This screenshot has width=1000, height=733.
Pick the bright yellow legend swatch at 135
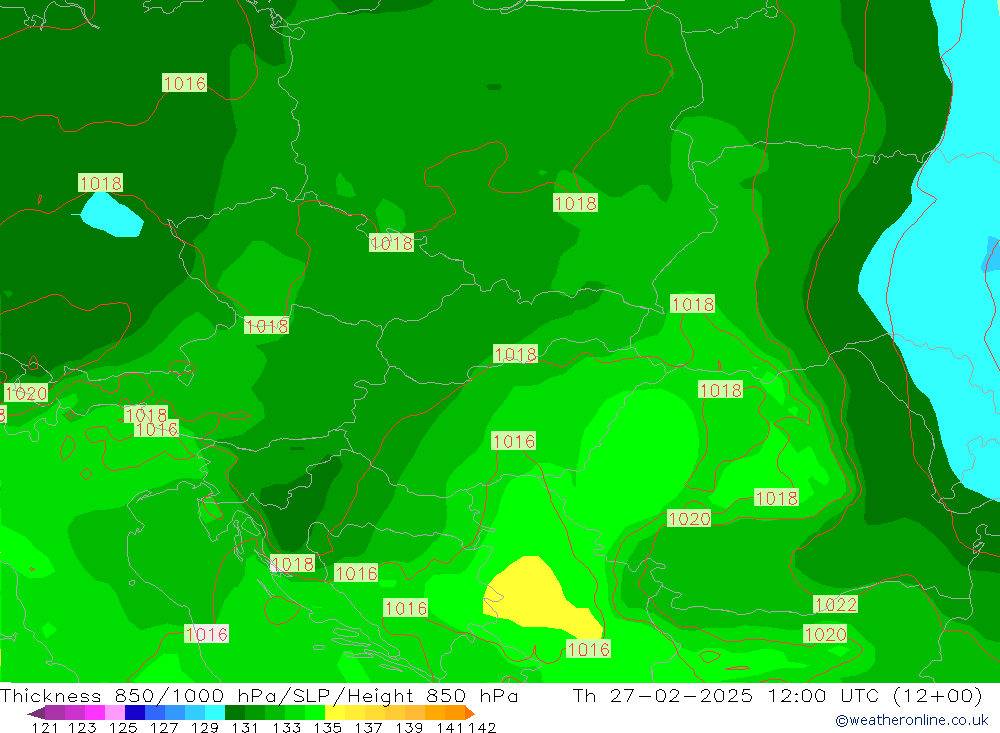click(x=335, y=713)
